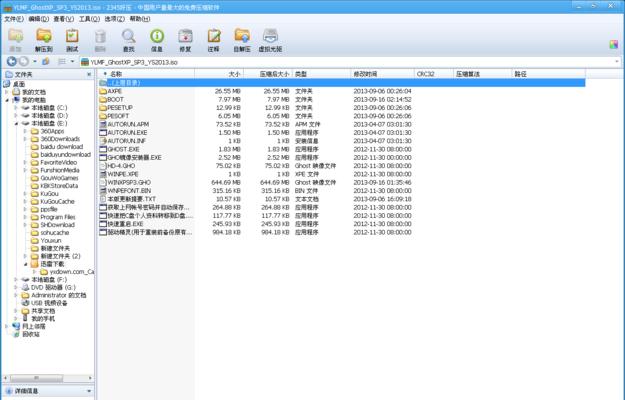Screen dimensions: 625x400
Task: Collapse 本地磁盘 (E:) tree node
Action: pos(16,124)
